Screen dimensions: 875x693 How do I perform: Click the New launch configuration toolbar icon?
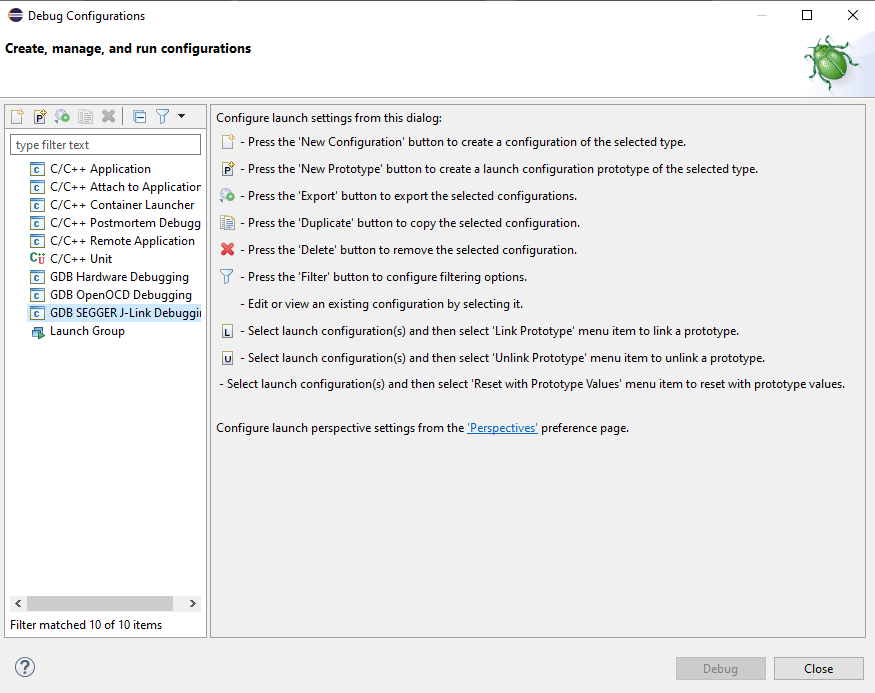(17, 116)
